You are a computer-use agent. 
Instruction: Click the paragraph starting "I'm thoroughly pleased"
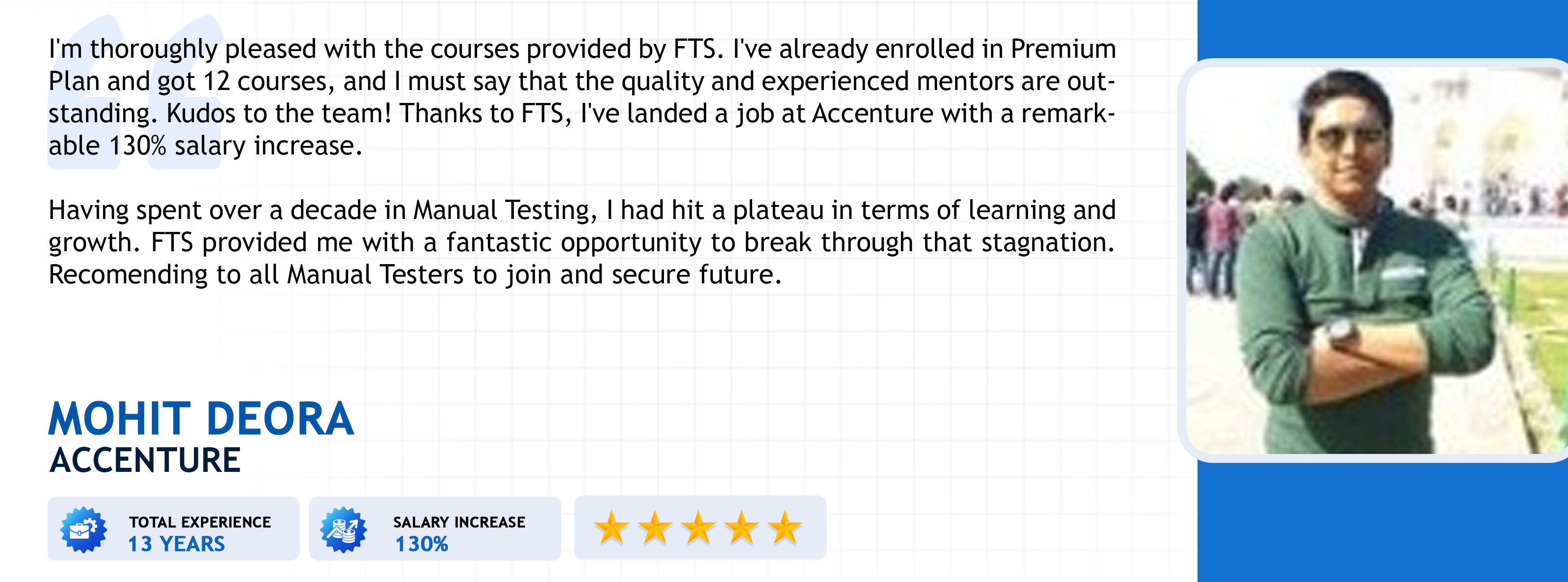(582, 97)
